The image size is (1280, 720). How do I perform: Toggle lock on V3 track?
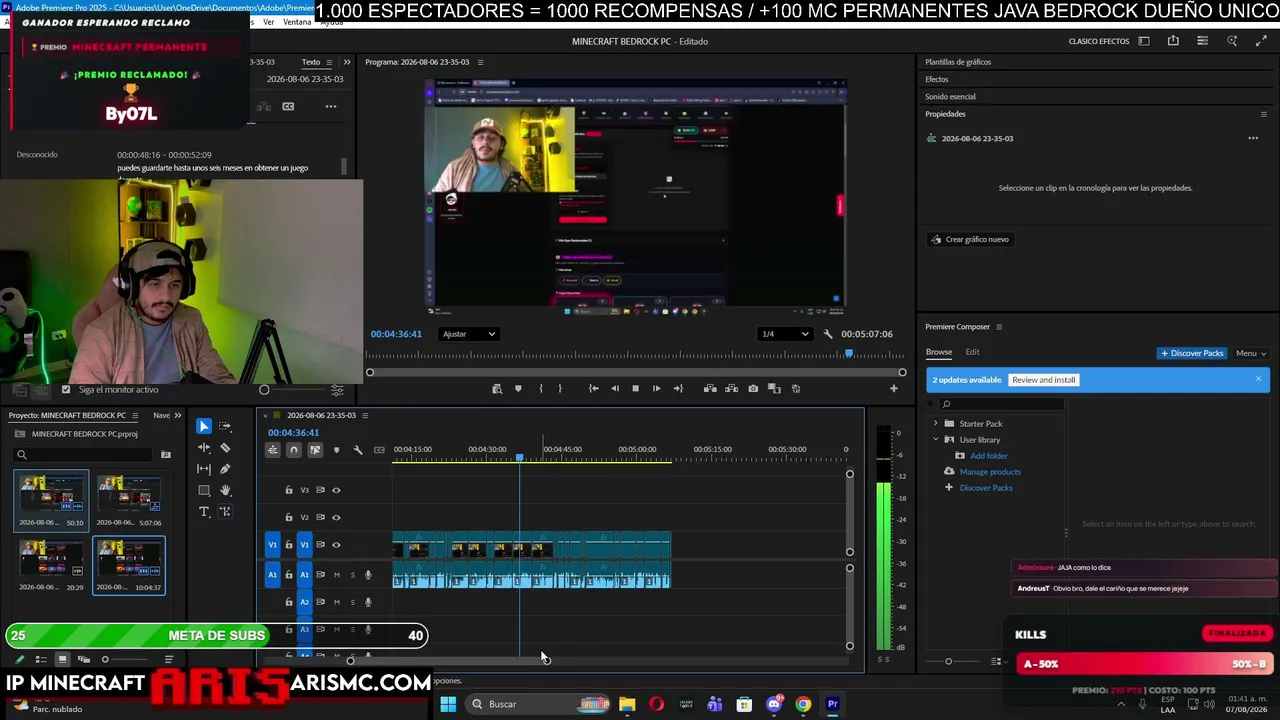[x=289, y=490]
